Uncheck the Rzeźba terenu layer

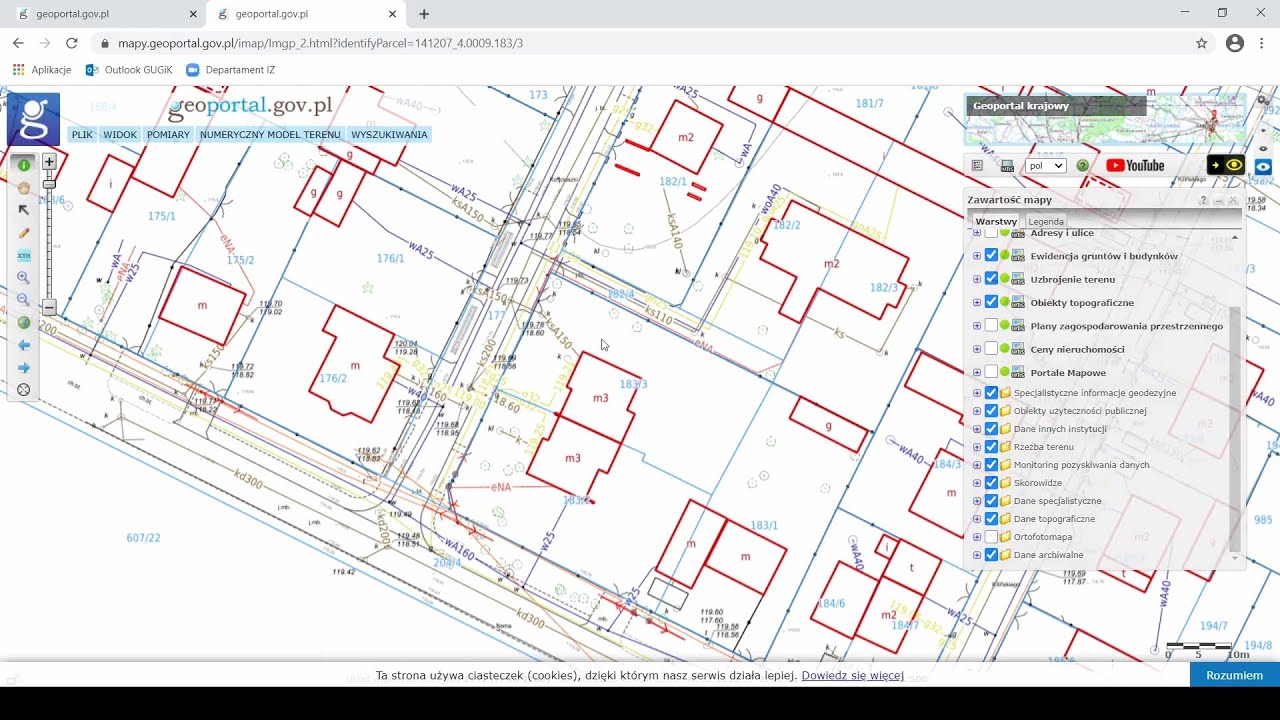[991, 447]
